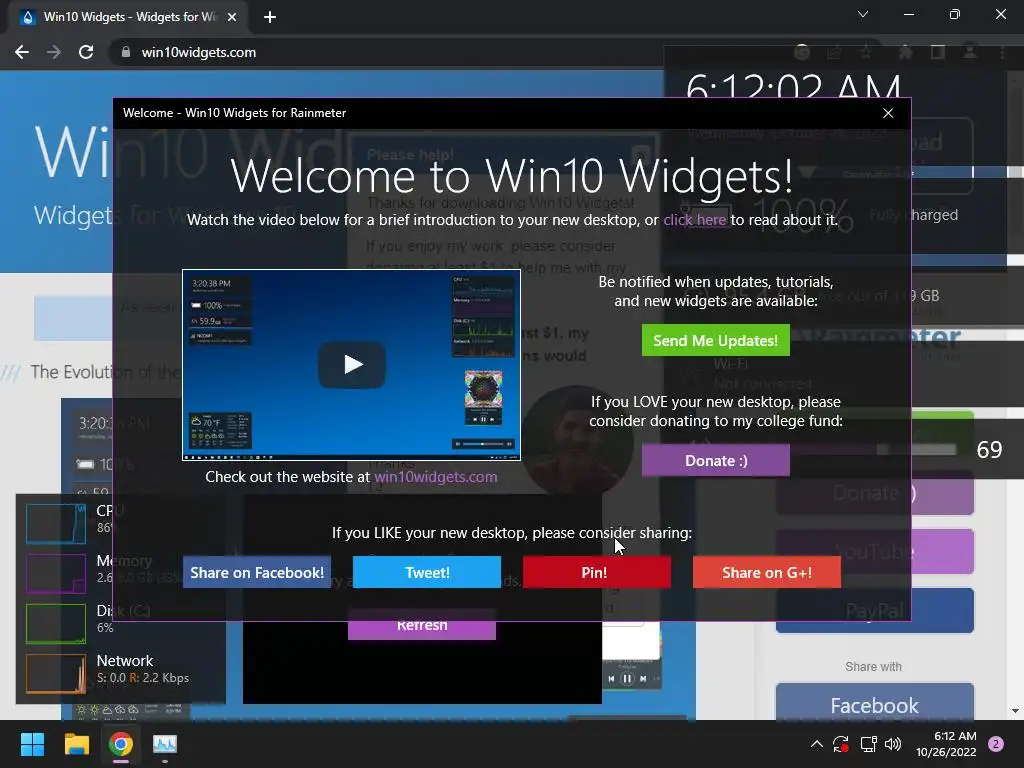Open Chrome tab search dropdown arrow
The width and height of the screenshot is (1024, 768).
[x=863, y=14]
